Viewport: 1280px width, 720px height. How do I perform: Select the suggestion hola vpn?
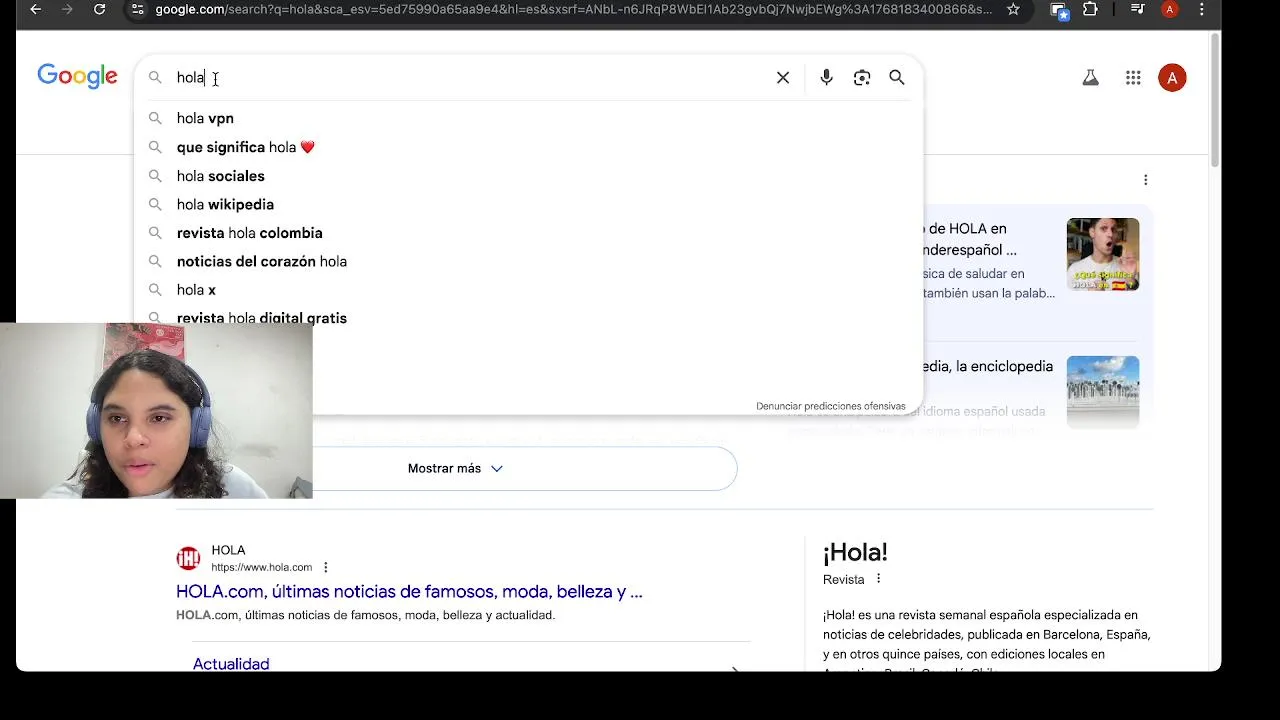[x=528, y=118]
